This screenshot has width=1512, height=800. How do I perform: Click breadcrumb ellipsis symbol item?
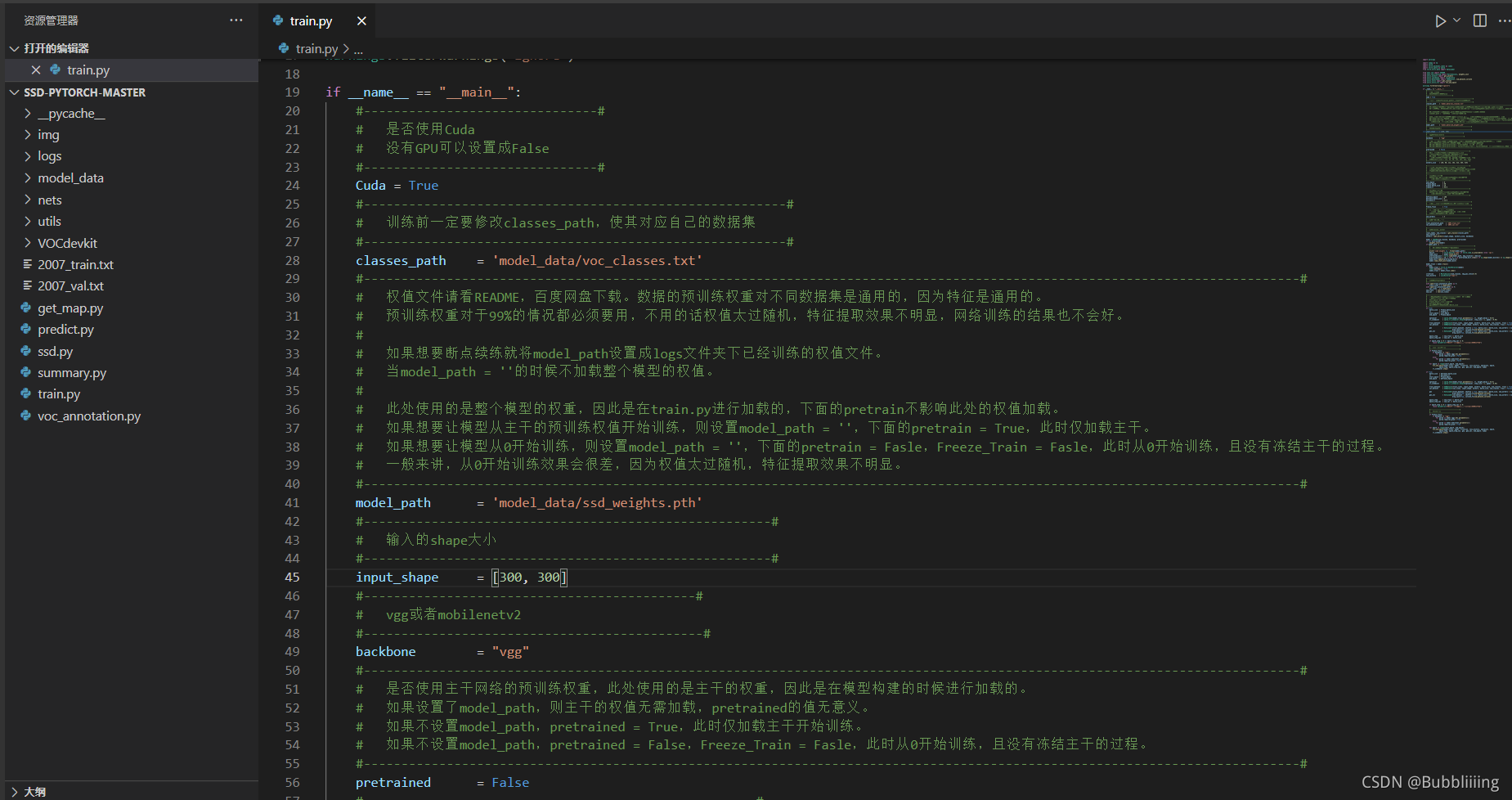pos(358,50)
